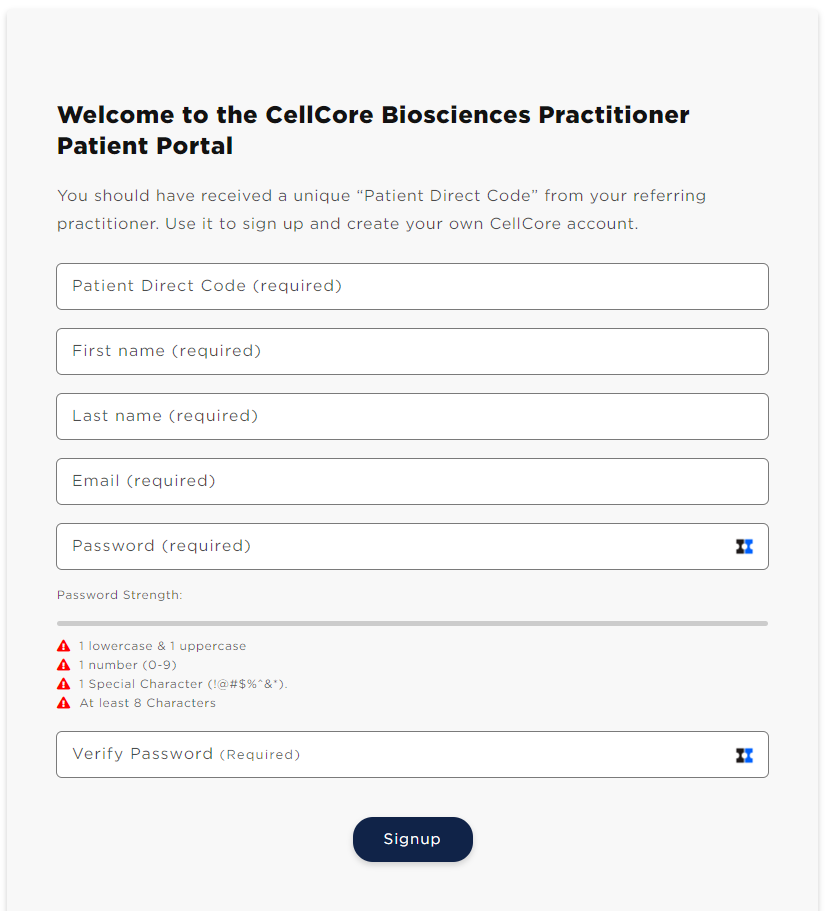Click the "1 number (0-9)" warning icon
The image size is (825, 911).
[62, 664]
